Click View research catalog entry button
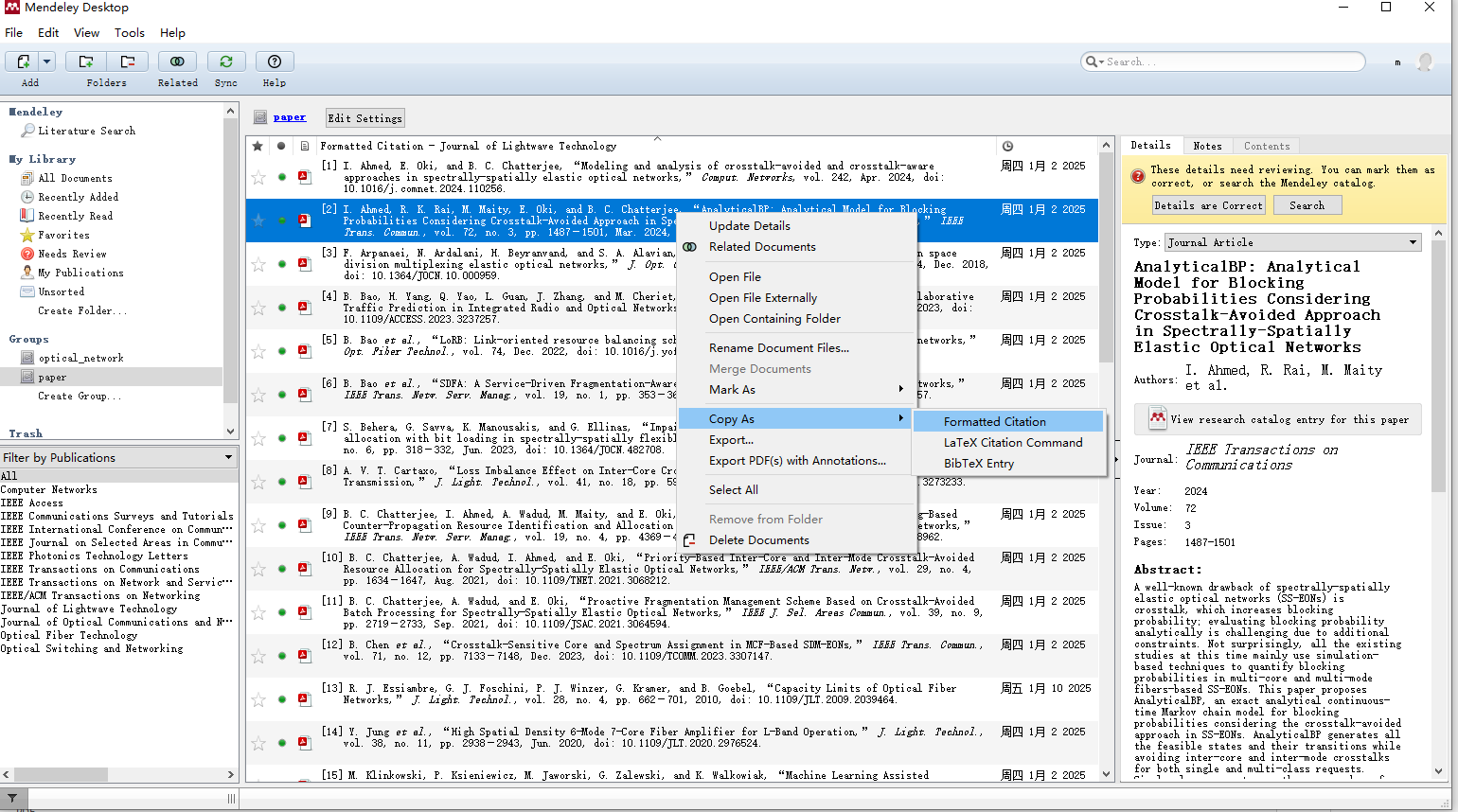This screenshot has width=1458, height=812. point(1278,419)
